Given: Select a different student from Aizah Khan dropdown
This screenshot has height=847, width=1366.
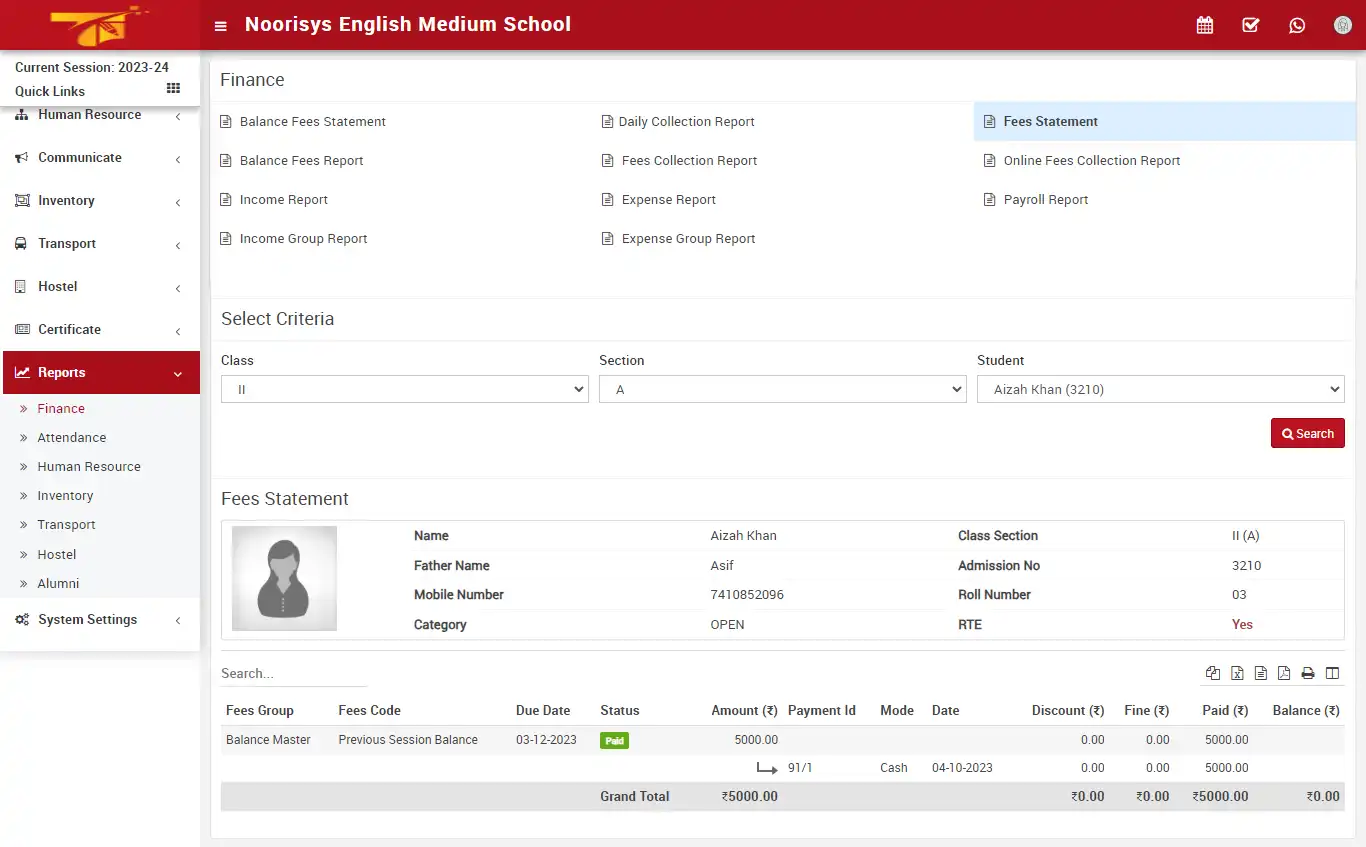Looking at the screenshot, I should coord(1160,389).
